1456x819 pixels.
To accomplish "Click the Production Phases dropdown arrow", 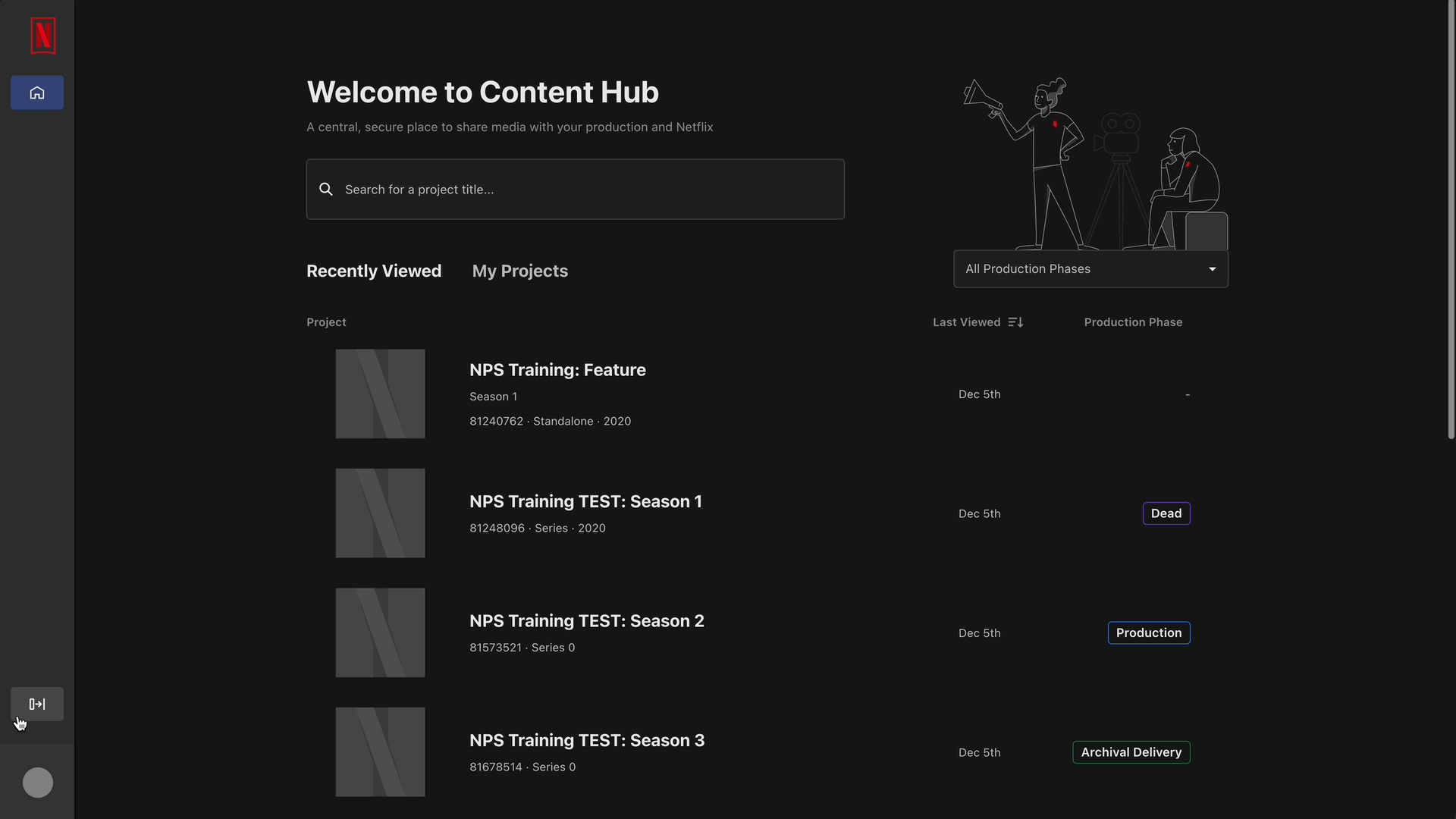I will pos(1213,269).
